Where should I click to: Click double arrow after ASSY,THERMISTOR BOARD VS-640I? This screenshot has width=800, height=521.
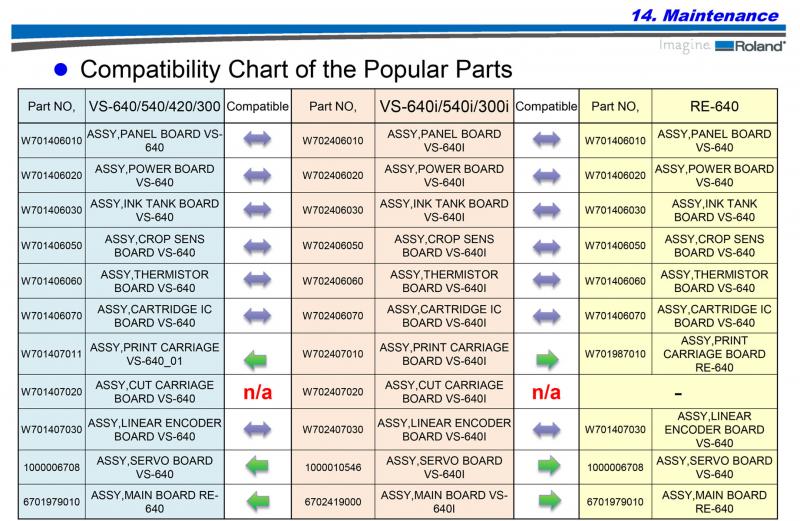pyautogui.click(x=546, y=280)
